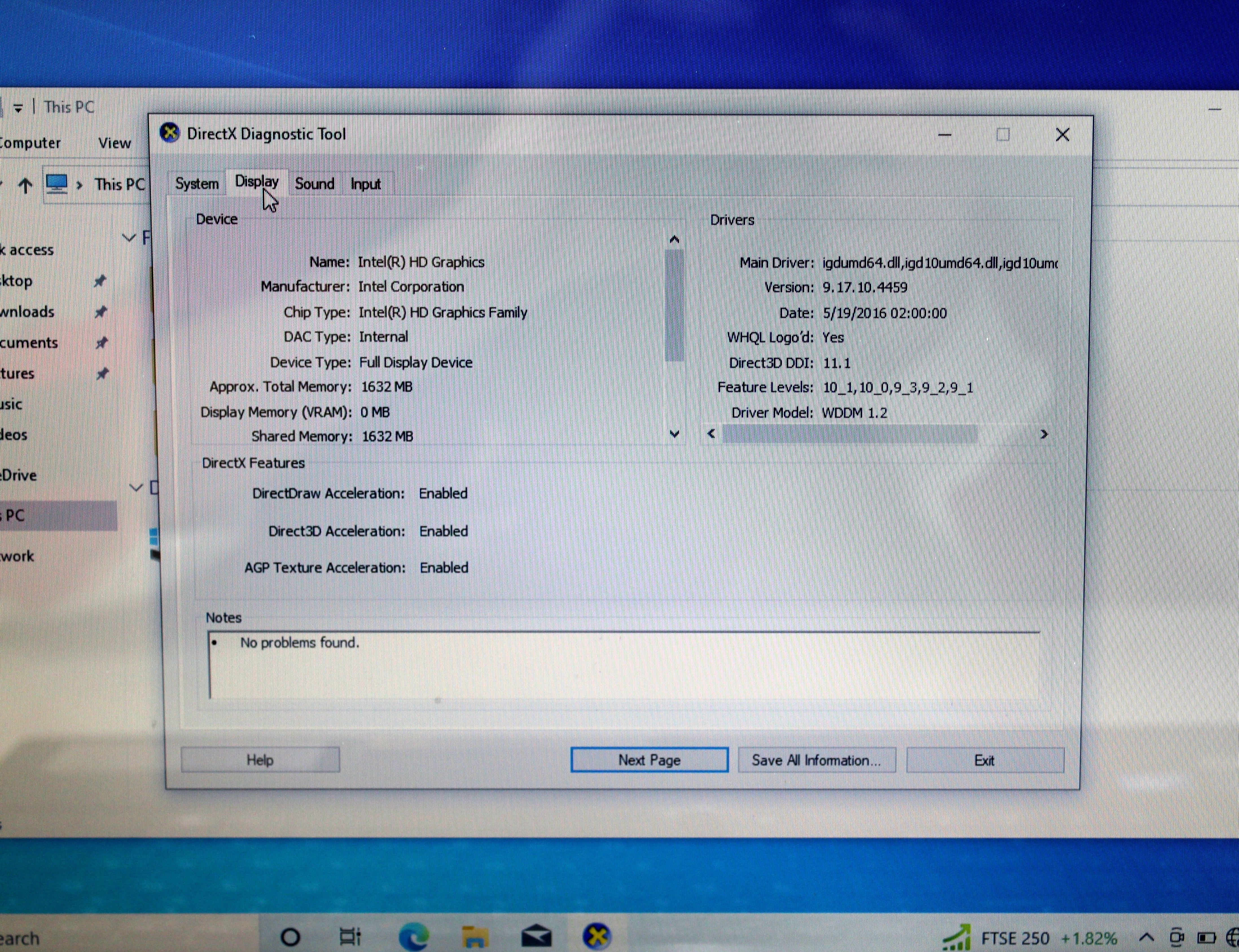Go to Next Page

pyautogui.click(x=649, y=760)
